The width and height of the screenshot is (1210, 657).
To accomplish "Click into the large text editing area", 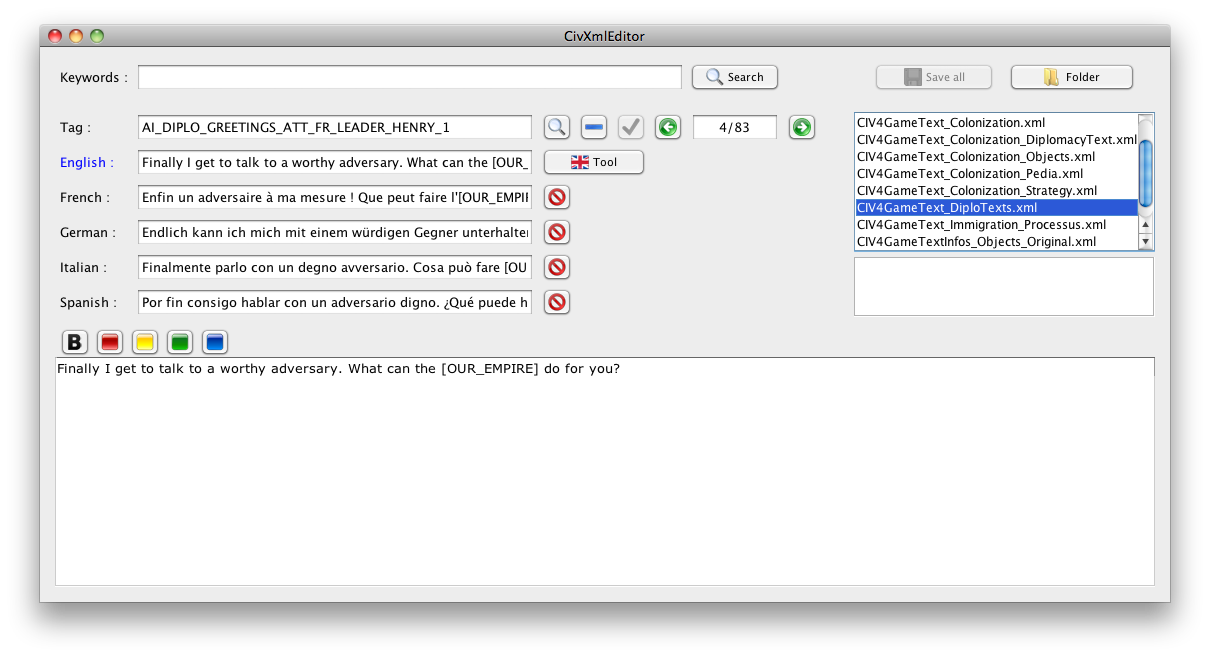I will coord(604,471).
